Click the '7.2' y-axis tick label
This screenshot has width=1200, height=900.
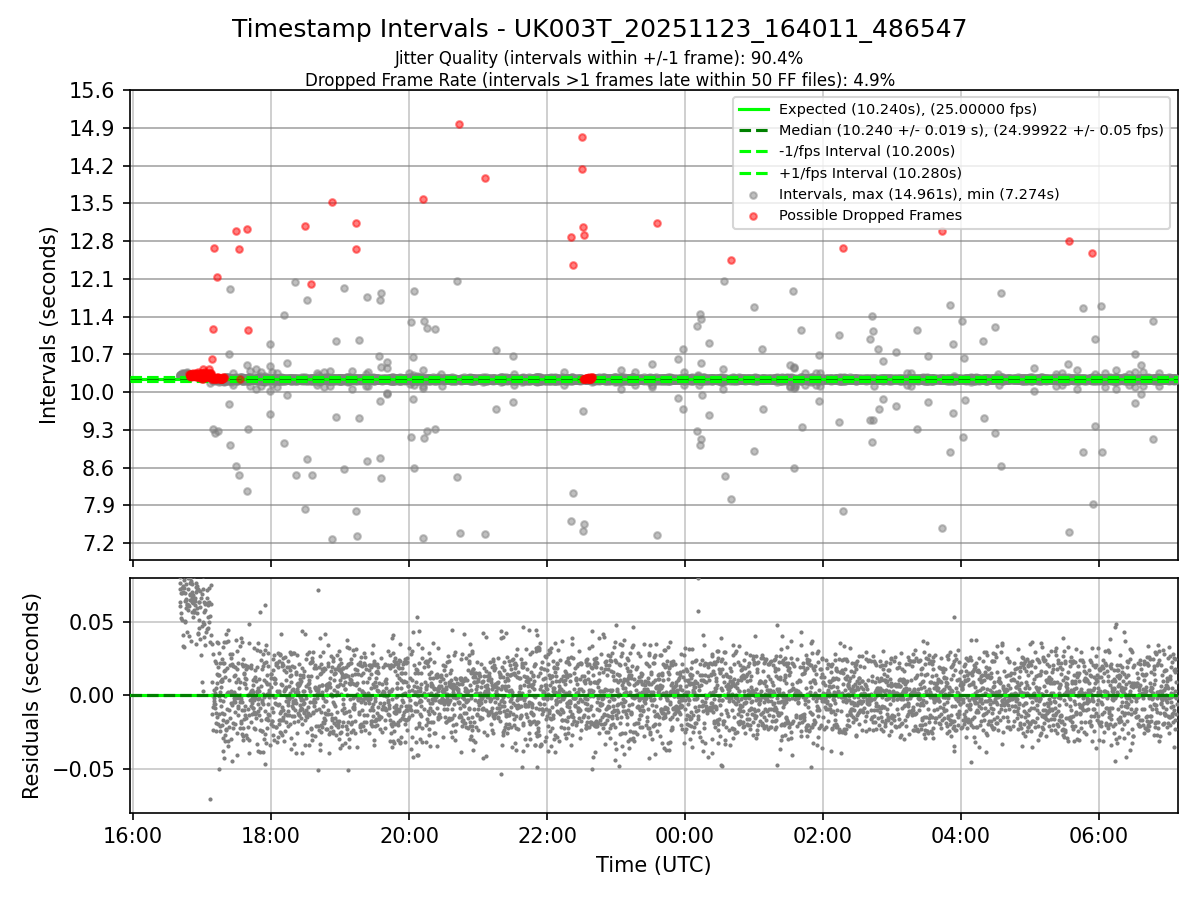pos(99,543)
